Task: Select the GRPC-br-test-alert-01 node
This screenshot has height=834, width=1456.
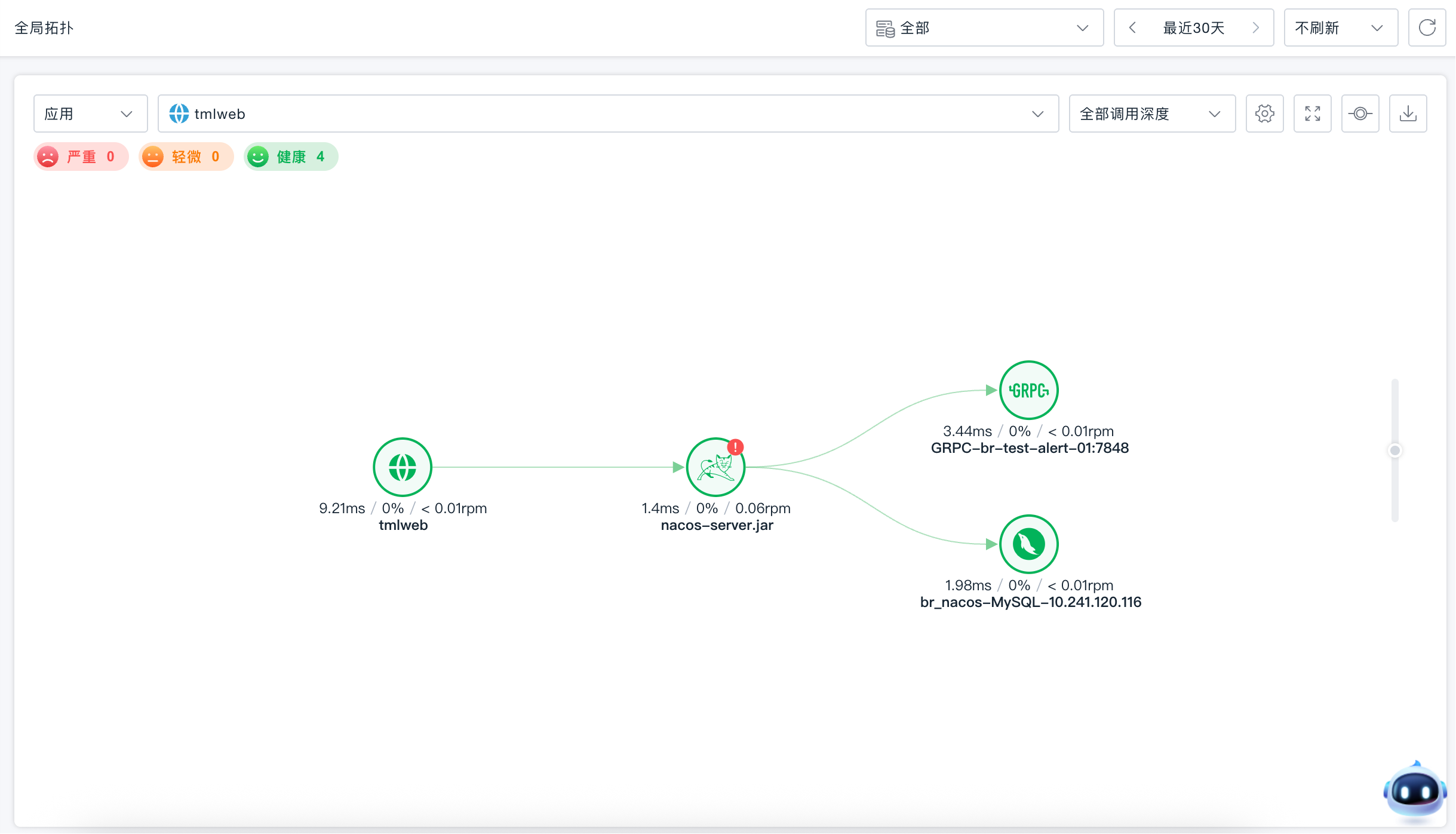Action: coord(1029,390)
